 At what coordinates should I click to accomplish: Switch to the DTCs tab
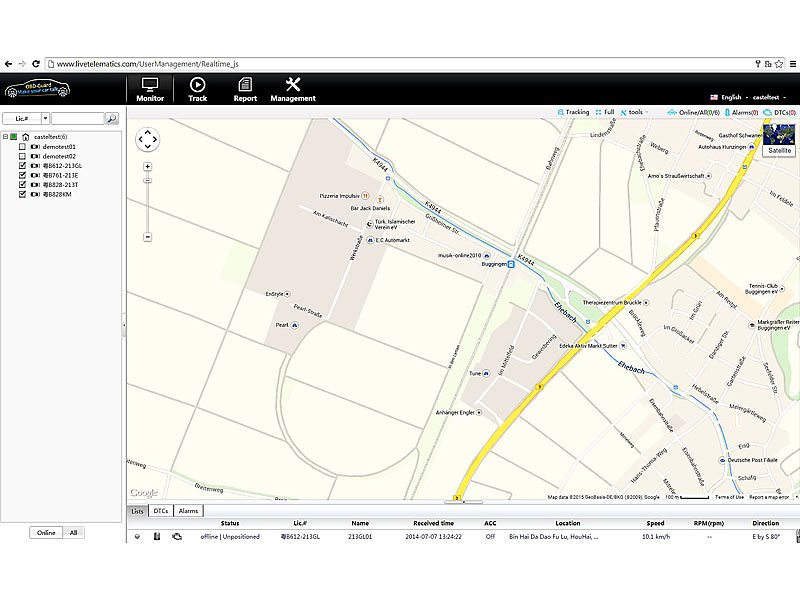point(161,511)
